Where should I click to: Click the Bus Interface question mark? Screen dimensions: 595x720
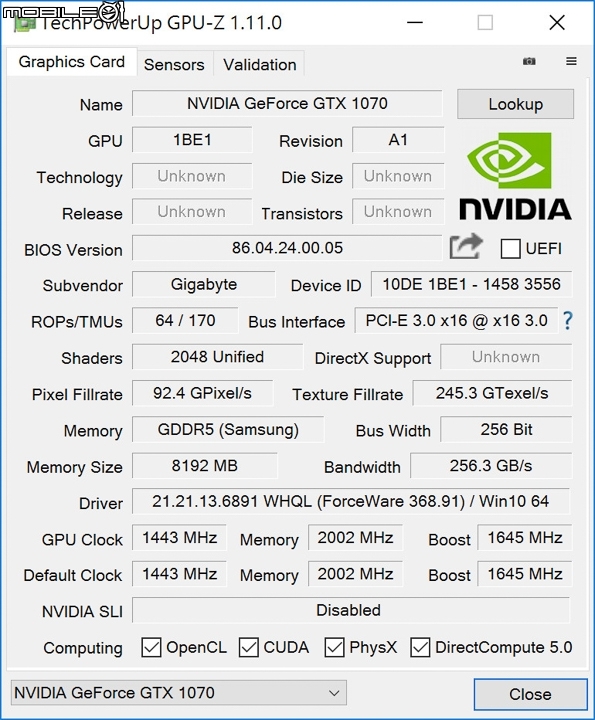(568, 321)
